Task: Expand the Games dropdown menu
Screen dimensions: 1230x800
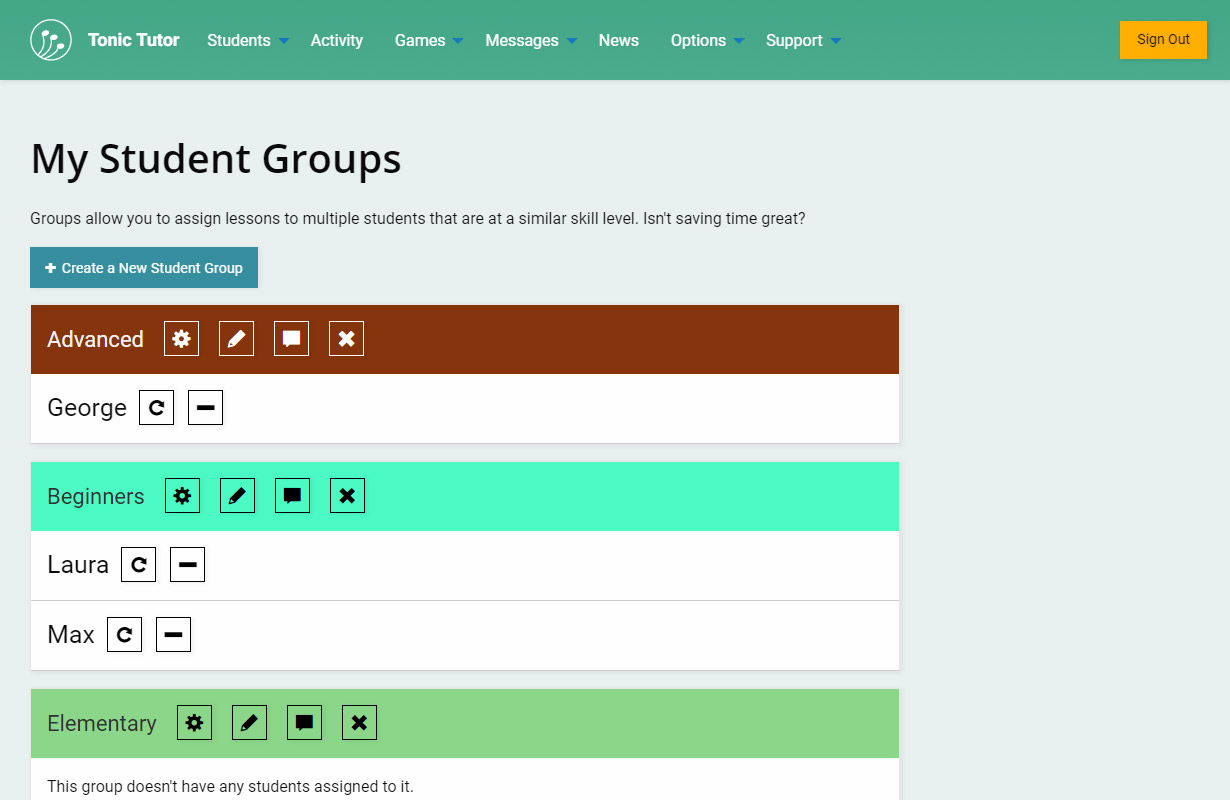Action: click(x=428, y=41)
